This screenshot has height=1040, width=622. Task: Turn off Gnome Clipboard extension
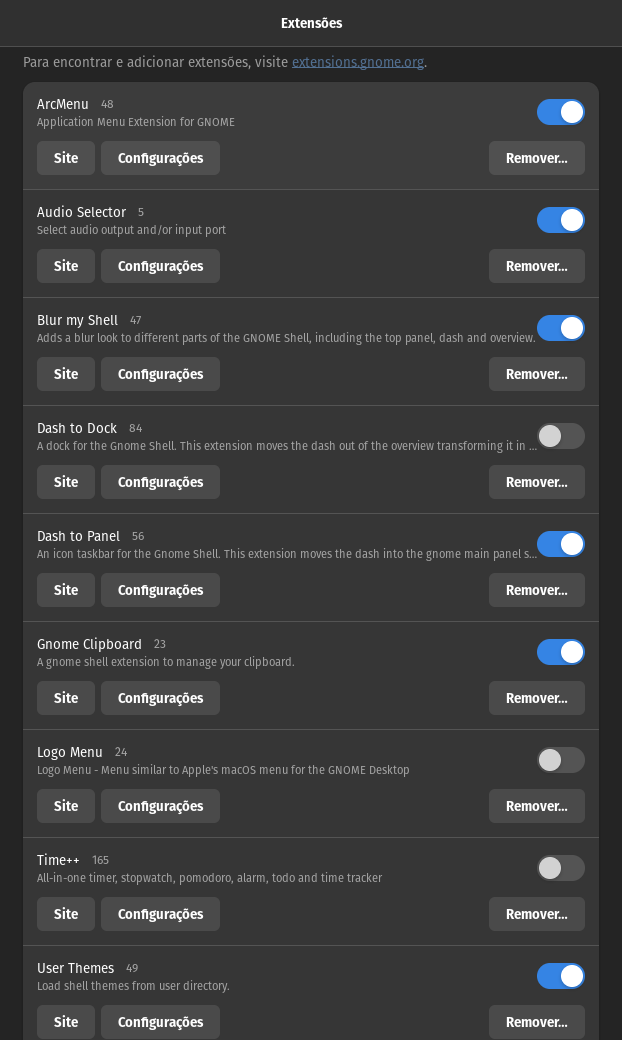tap(560, 652)
